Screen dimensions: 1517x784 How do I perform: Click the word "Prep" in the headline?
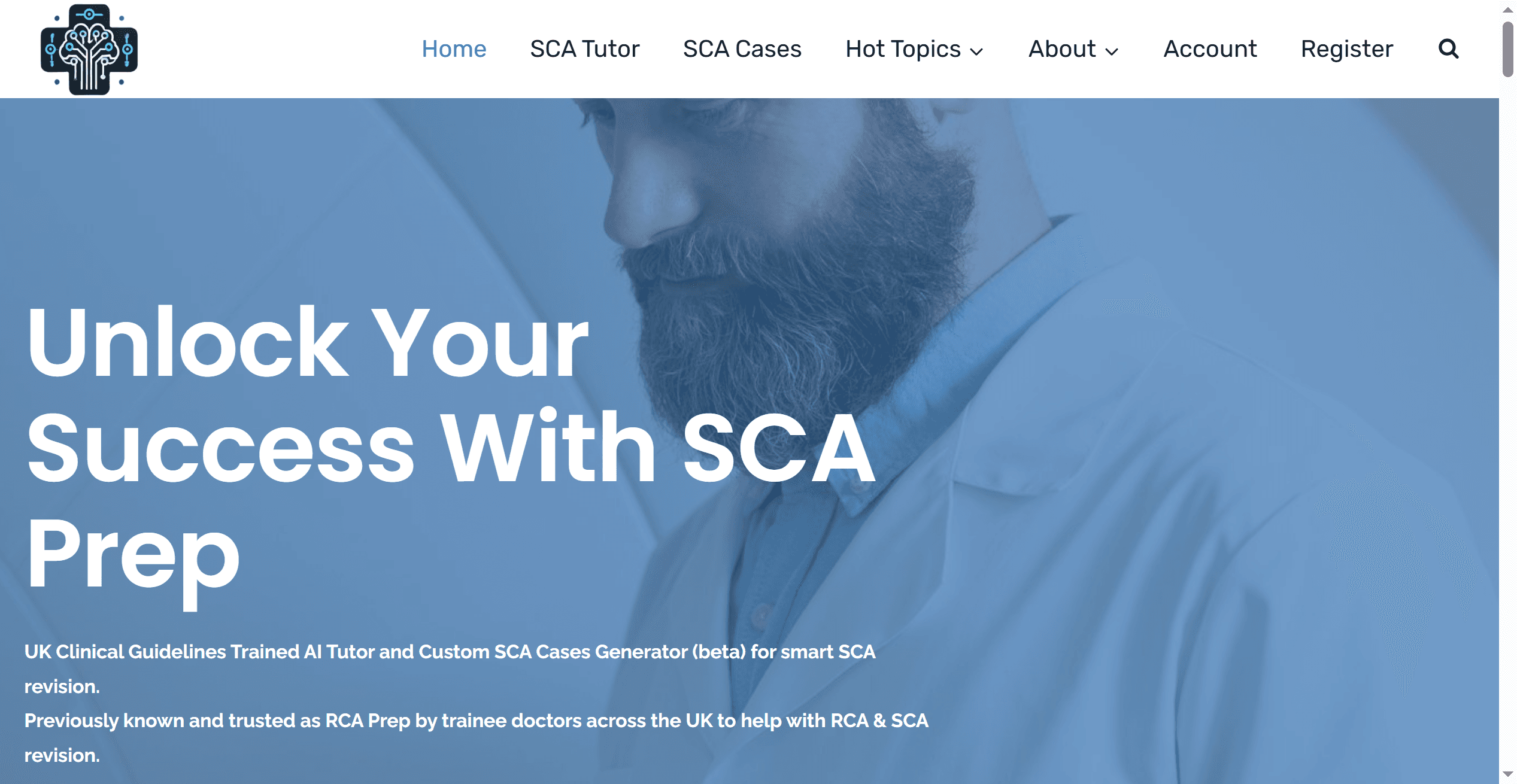(133, 554)
